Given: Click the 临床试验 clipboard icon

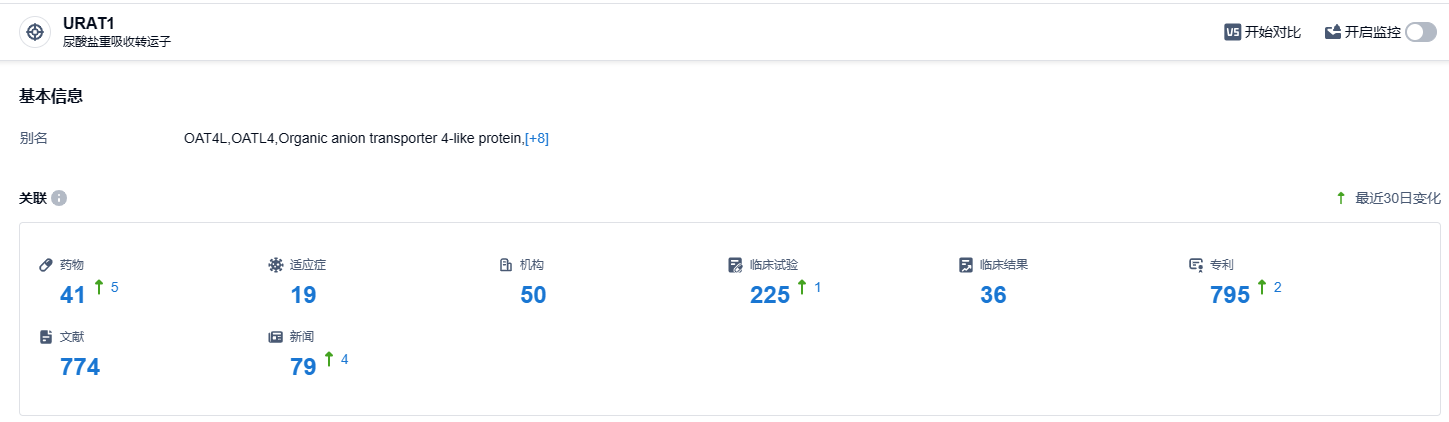Looking at the screenshot, I should [736, 265].
